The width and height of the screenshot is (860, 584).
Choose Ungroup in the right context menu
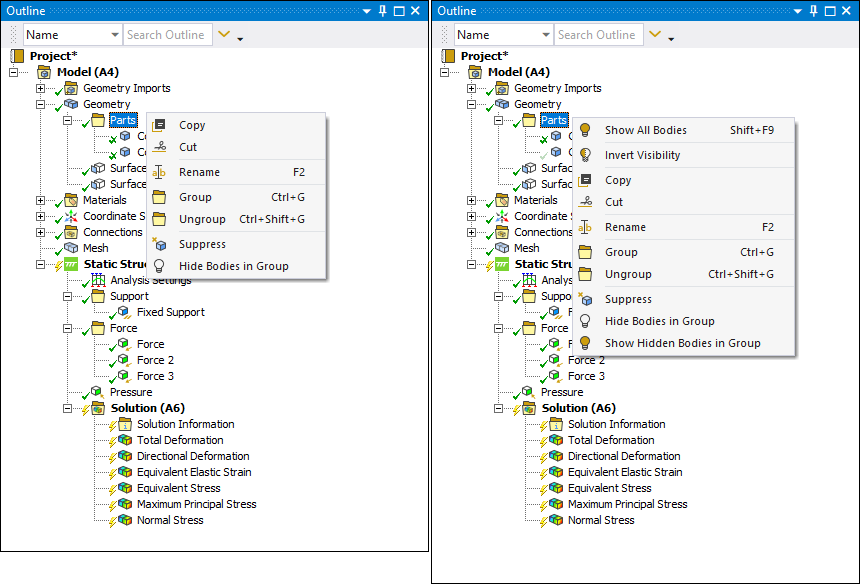point(627,274)
